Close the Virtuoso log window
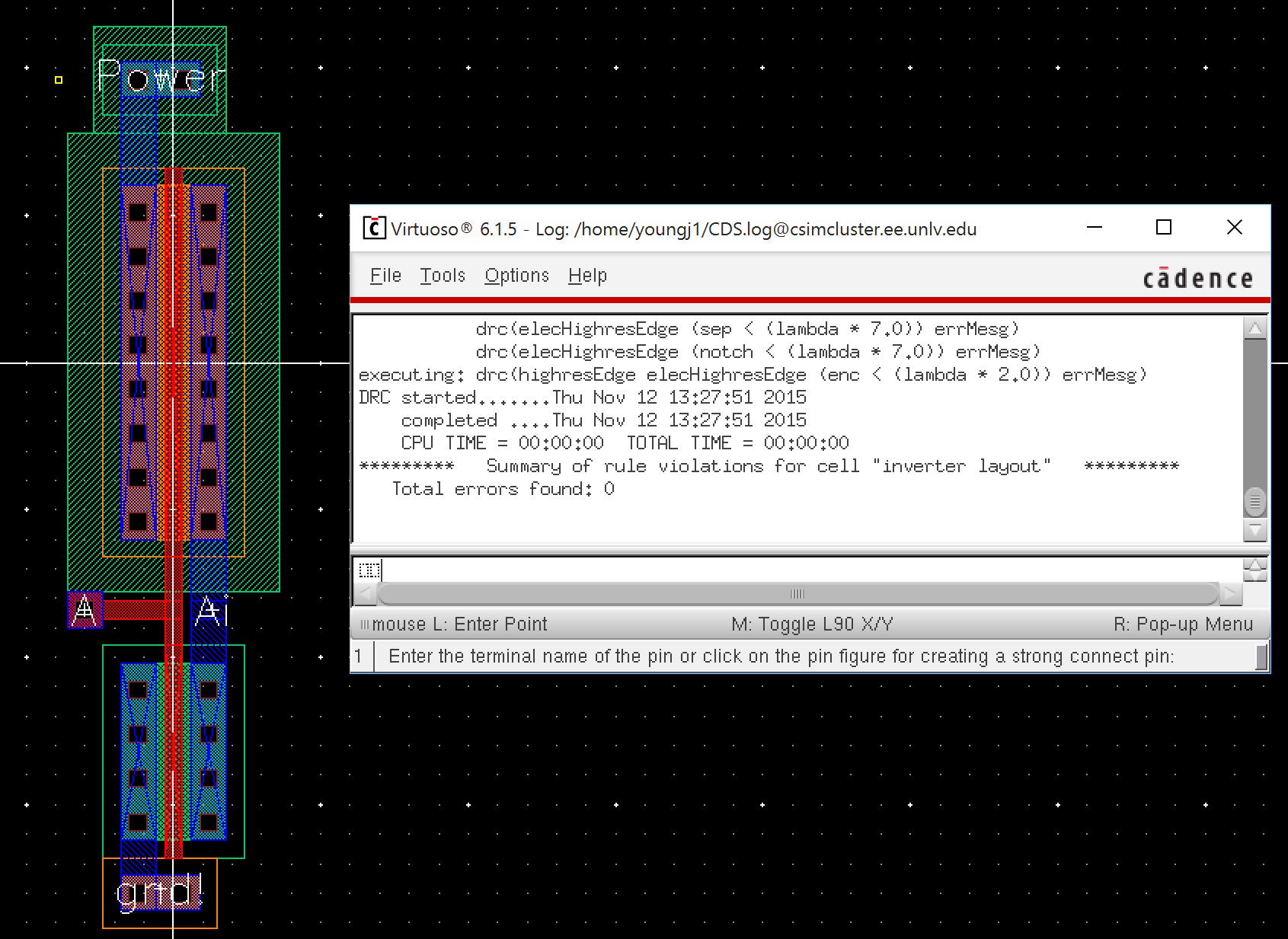The width and height of the screenshot is (1288, 939). (1235, 228)
